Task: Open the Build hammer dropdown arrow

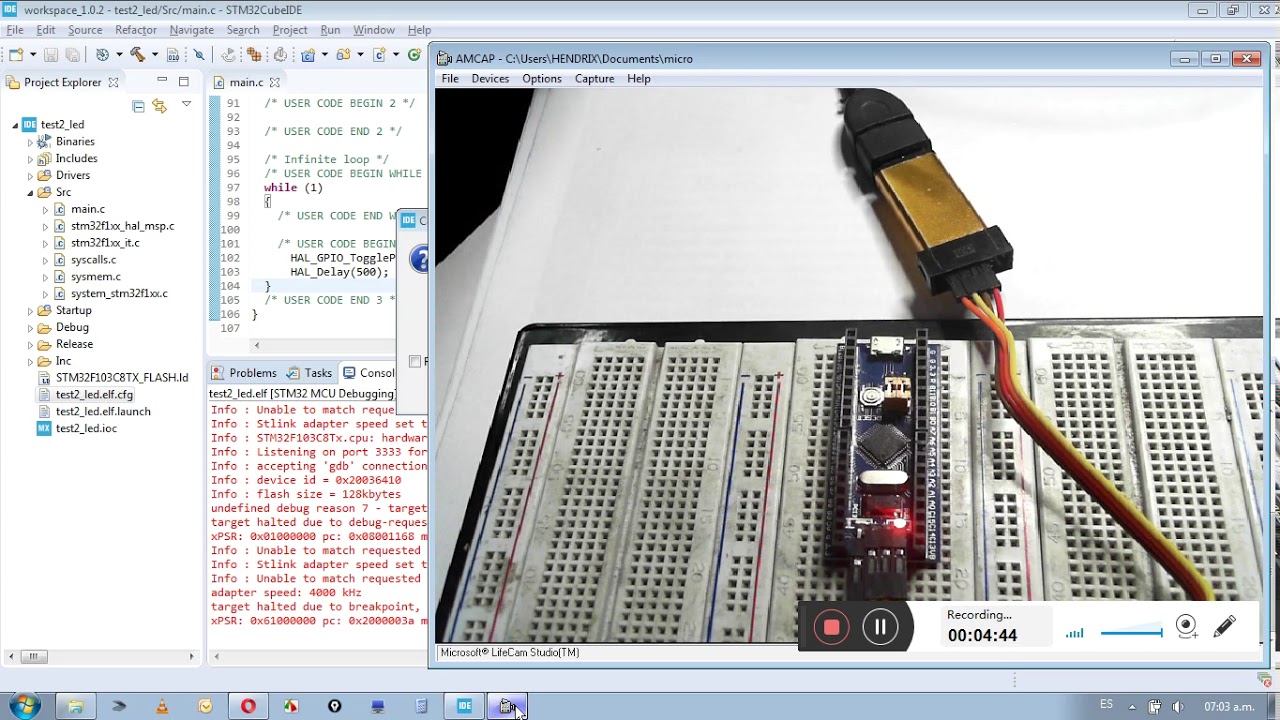Action: [x=154, y=55]
